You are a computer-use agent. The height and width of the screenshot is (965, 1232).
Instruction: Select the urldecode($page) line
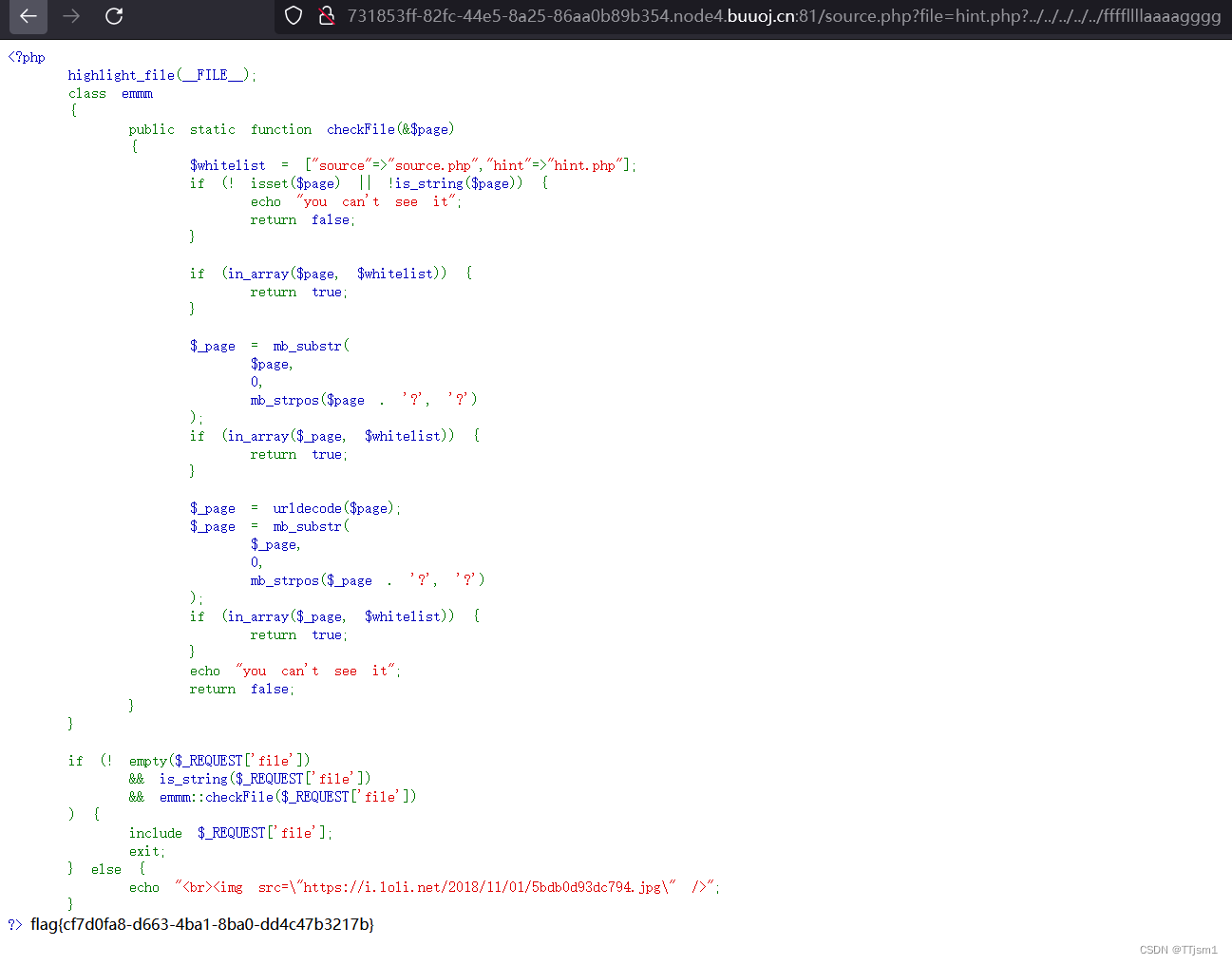pos(295,508)
